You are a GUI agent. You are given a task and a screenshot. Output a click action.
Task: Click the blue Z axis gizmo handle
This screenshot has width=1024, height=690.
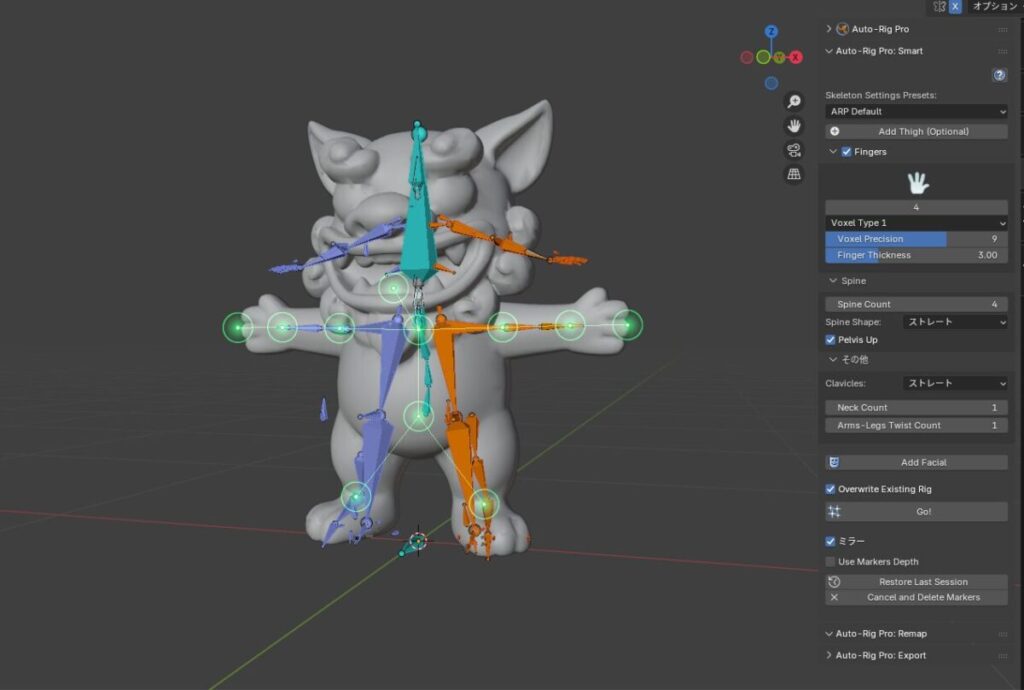(x=771, y=33)
